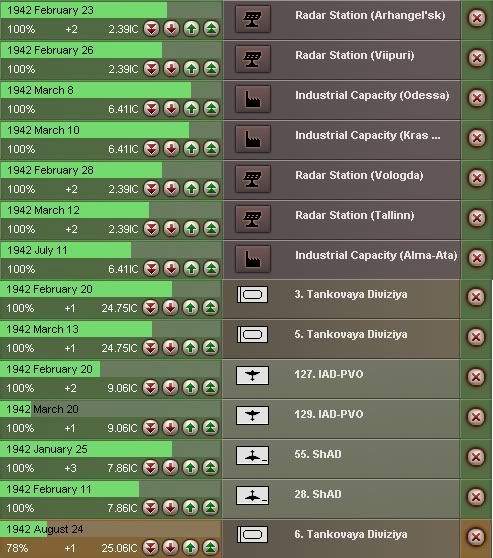Click fighter plane icon for 129. IAD-PVO

[252, 415]
